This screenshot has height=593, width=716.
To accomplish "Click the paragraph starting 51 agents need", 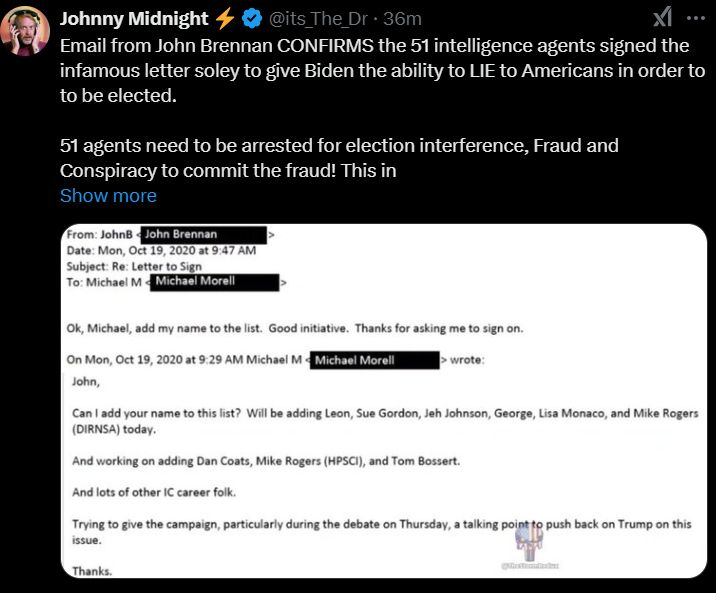I will (x=339, y=158).
